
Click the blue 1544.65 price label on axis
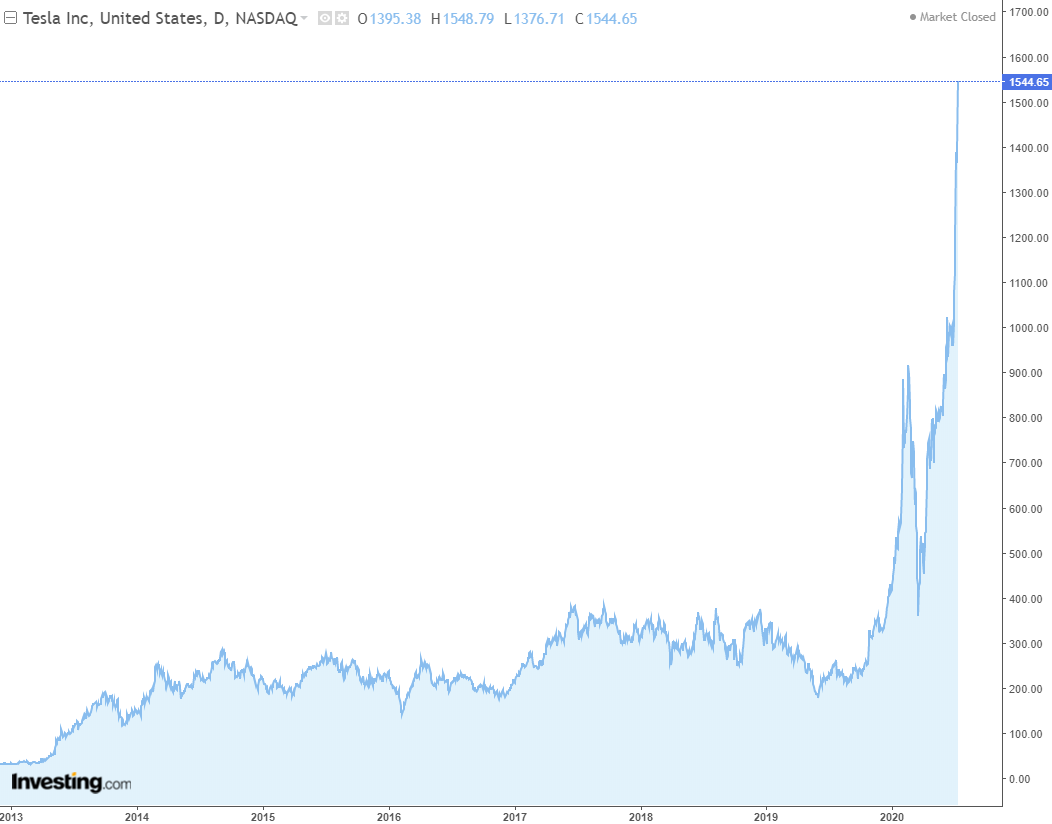[x=1027, y=82]
